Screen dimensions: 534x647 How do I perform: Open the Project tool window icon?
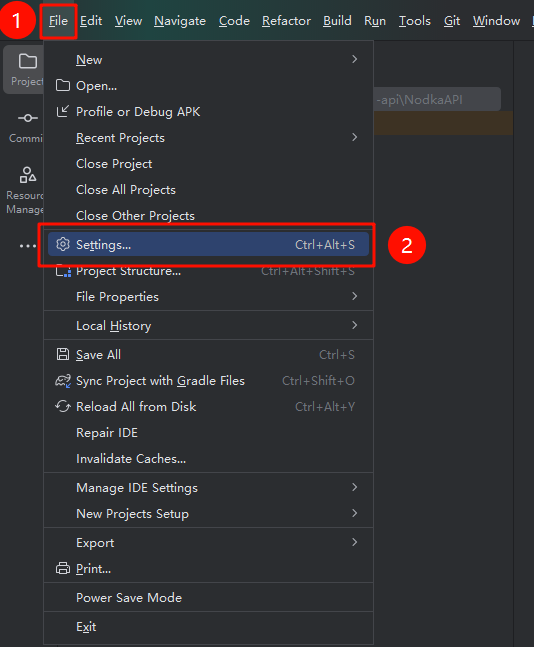[27, 61]
